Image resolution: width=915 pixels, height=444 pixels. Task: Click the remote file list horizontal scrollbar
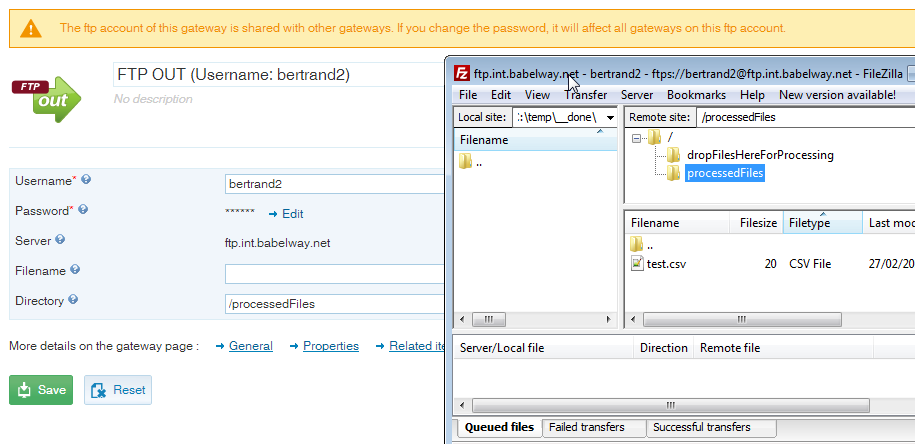pyautogui.click(x=742, y=320)
